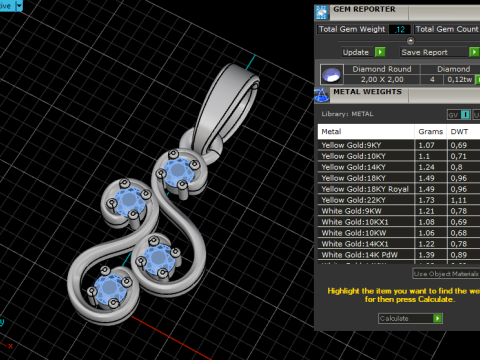The height and width of the screenshot is (360, 480).
Task: Click the Total Gem Count label
Action: 447,29
